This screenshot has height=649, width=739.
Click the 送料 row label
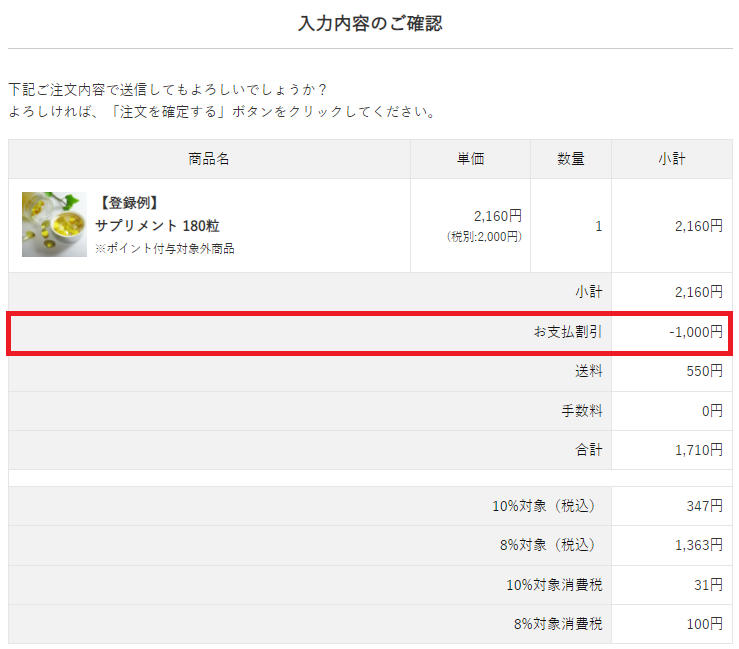pyautogui.click(x=589, y=371)
